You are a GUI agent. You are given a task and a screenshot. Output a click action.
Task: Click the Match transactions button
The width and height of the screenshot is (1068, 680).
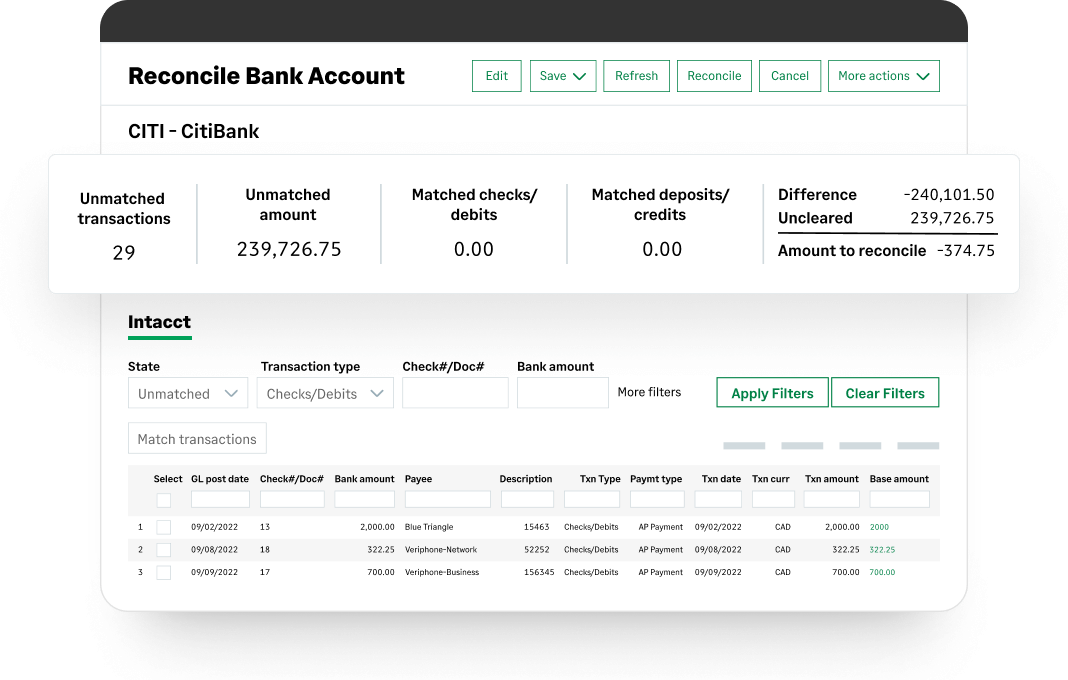click(197, 439)
